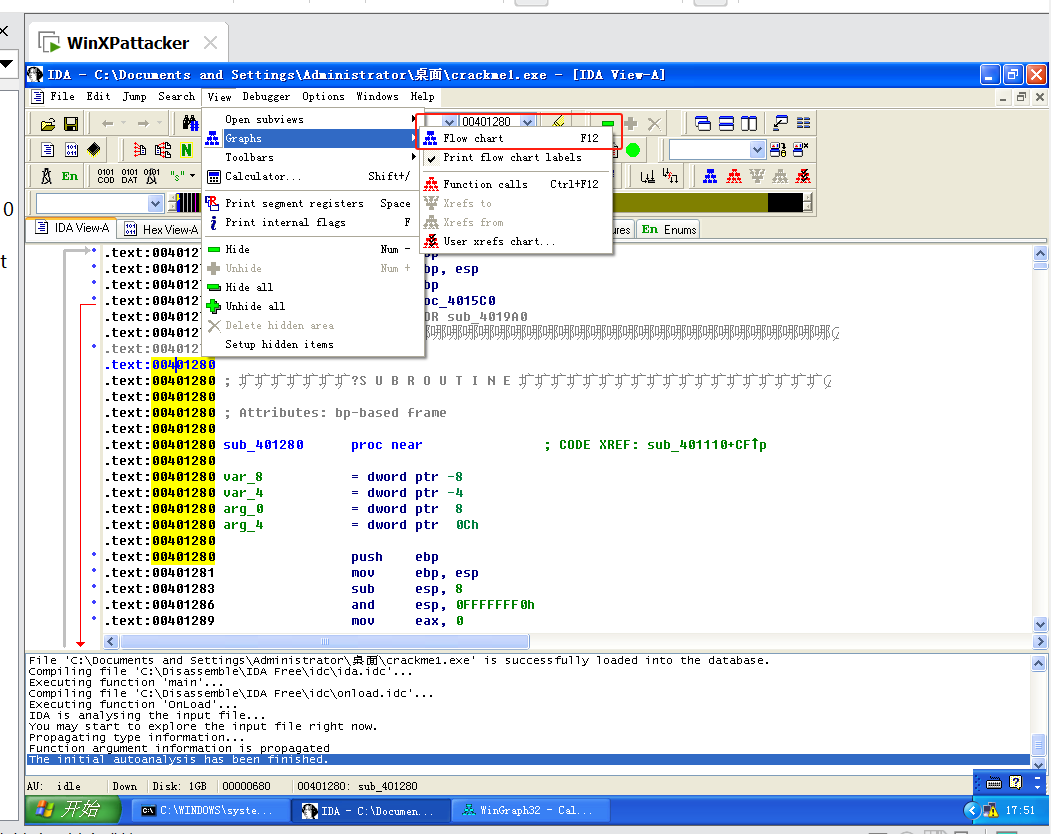The height and width of the screenshot is (834, 1051).
Task: Click the yellow highlighter toolbar icon
Action: pyautogui.click(x=558, y=121)
